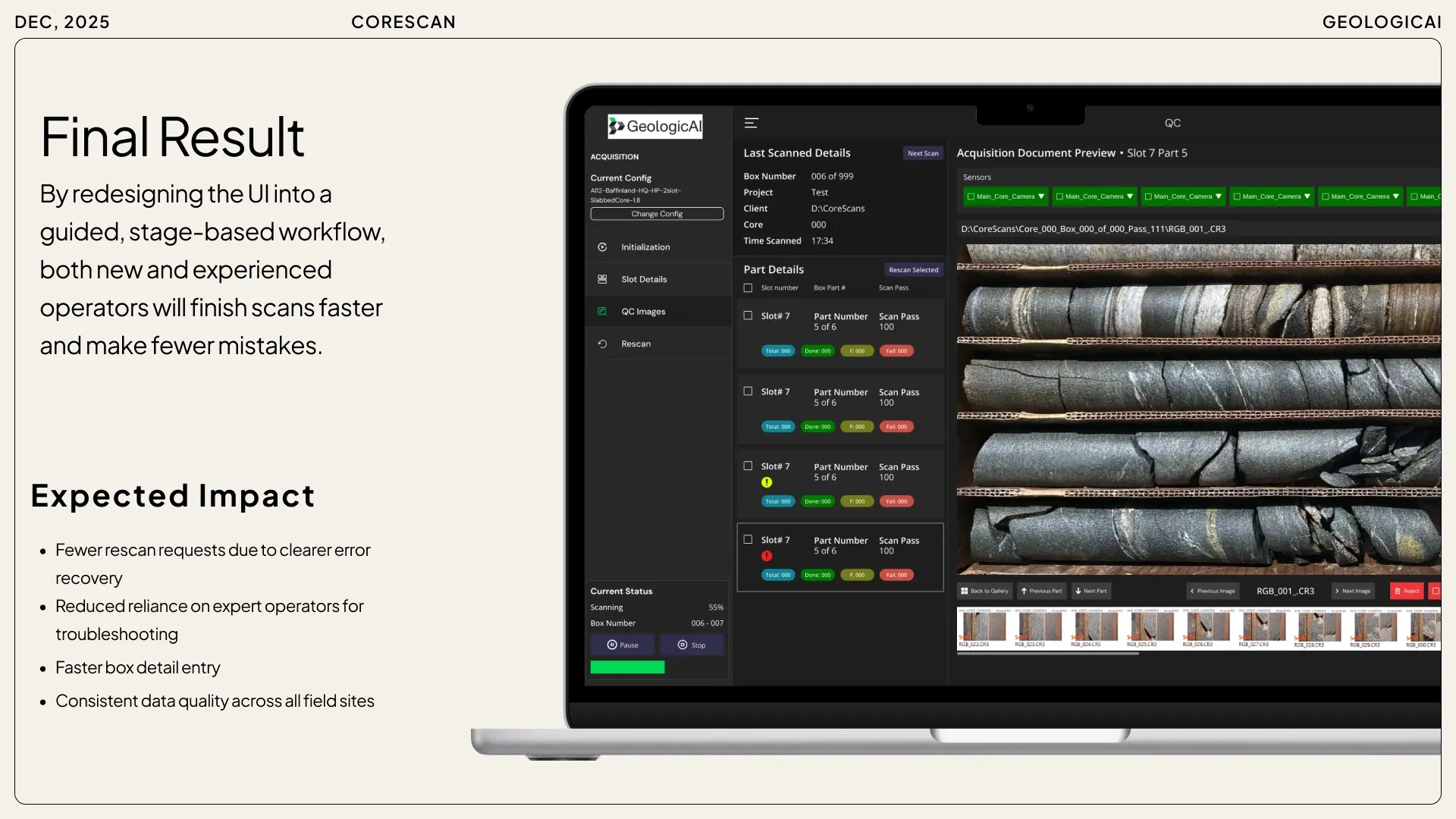Pause the current scan
1456x819 pixels.
[623, 645]
